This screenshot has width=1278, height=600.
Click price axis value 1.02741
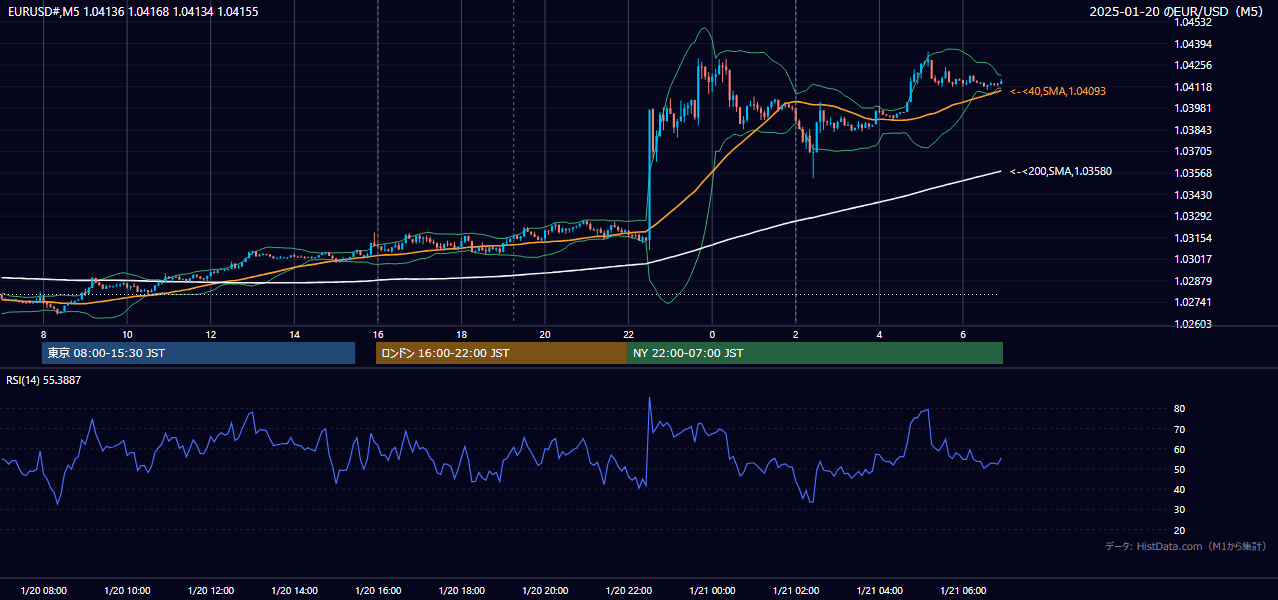click(1194, 302)
